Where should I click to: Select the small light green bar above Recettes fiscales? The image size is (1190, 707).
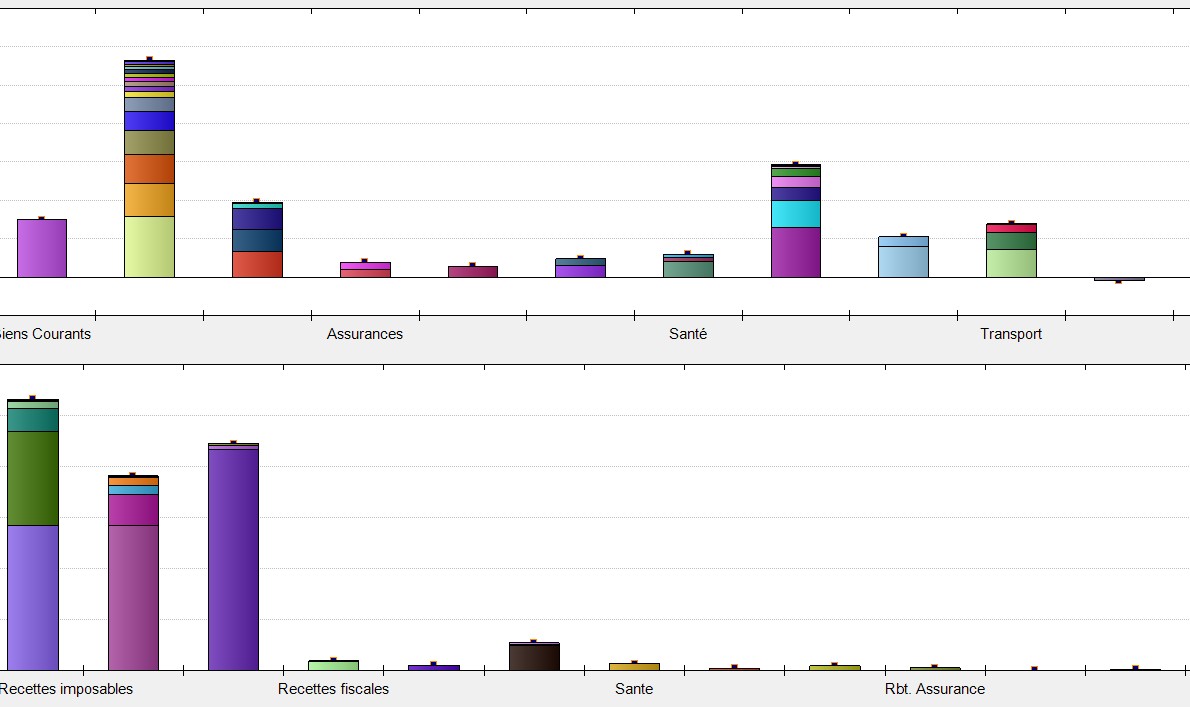333,665
